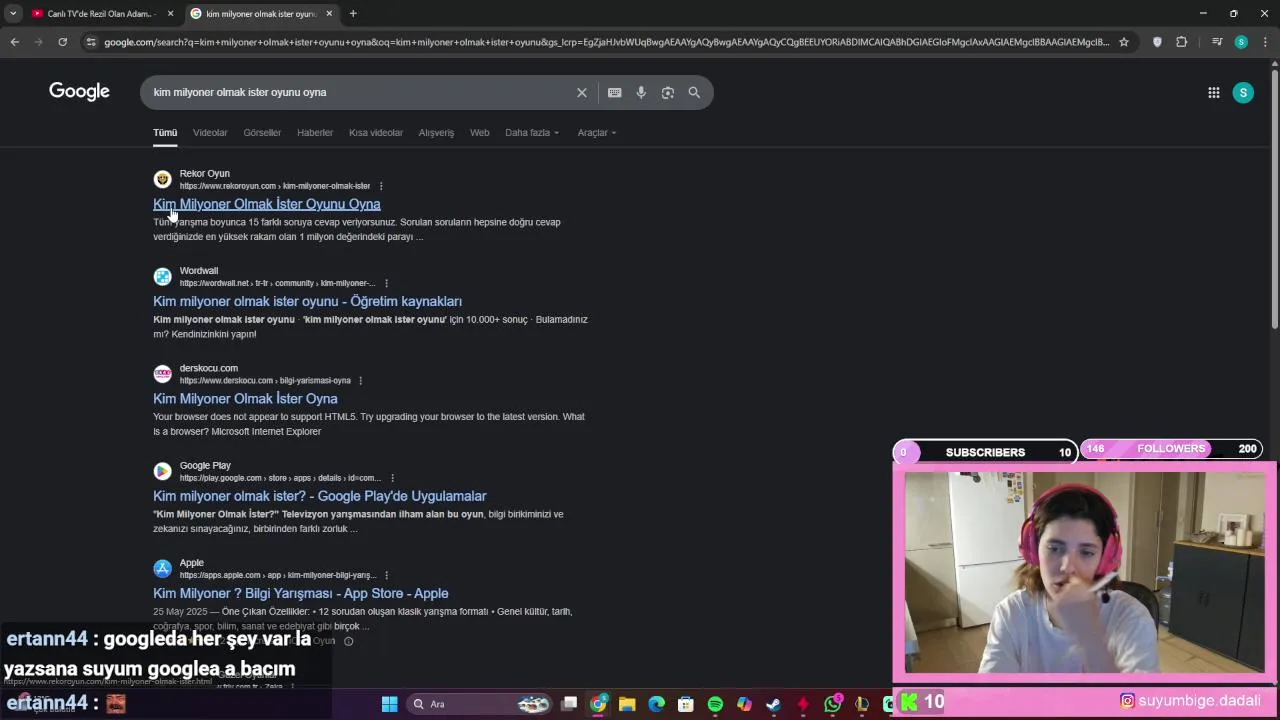Close the Canlı TV'de Rezil Olan Adam tab
The height and width of the screenshot is (720, 1280).
170,14
